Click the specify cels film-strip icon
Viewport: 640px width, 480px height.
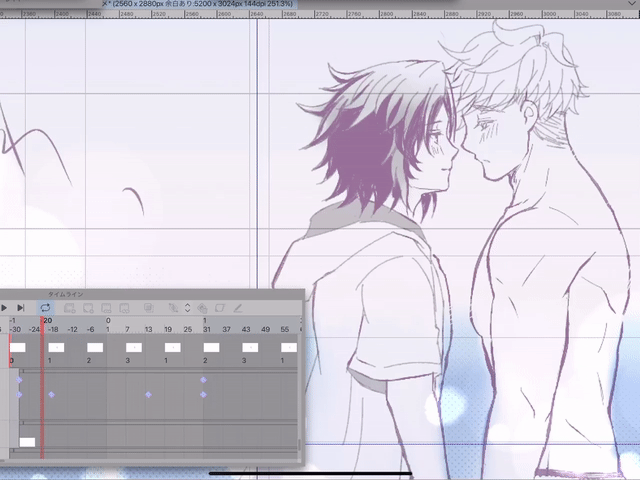pyautogui.click(x=106, y=308)
